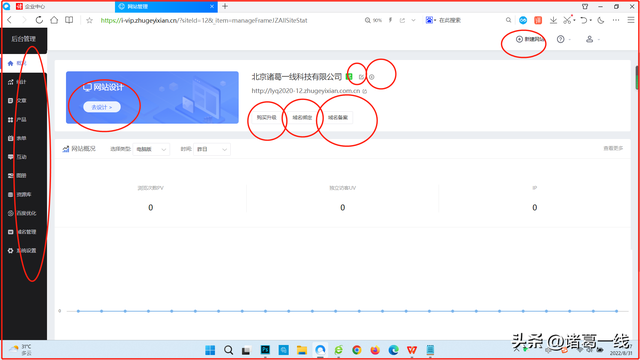This screenshot has height=360, width=640.
Task: Click the browser skin shirt icon
Action: tap(585, 6)
